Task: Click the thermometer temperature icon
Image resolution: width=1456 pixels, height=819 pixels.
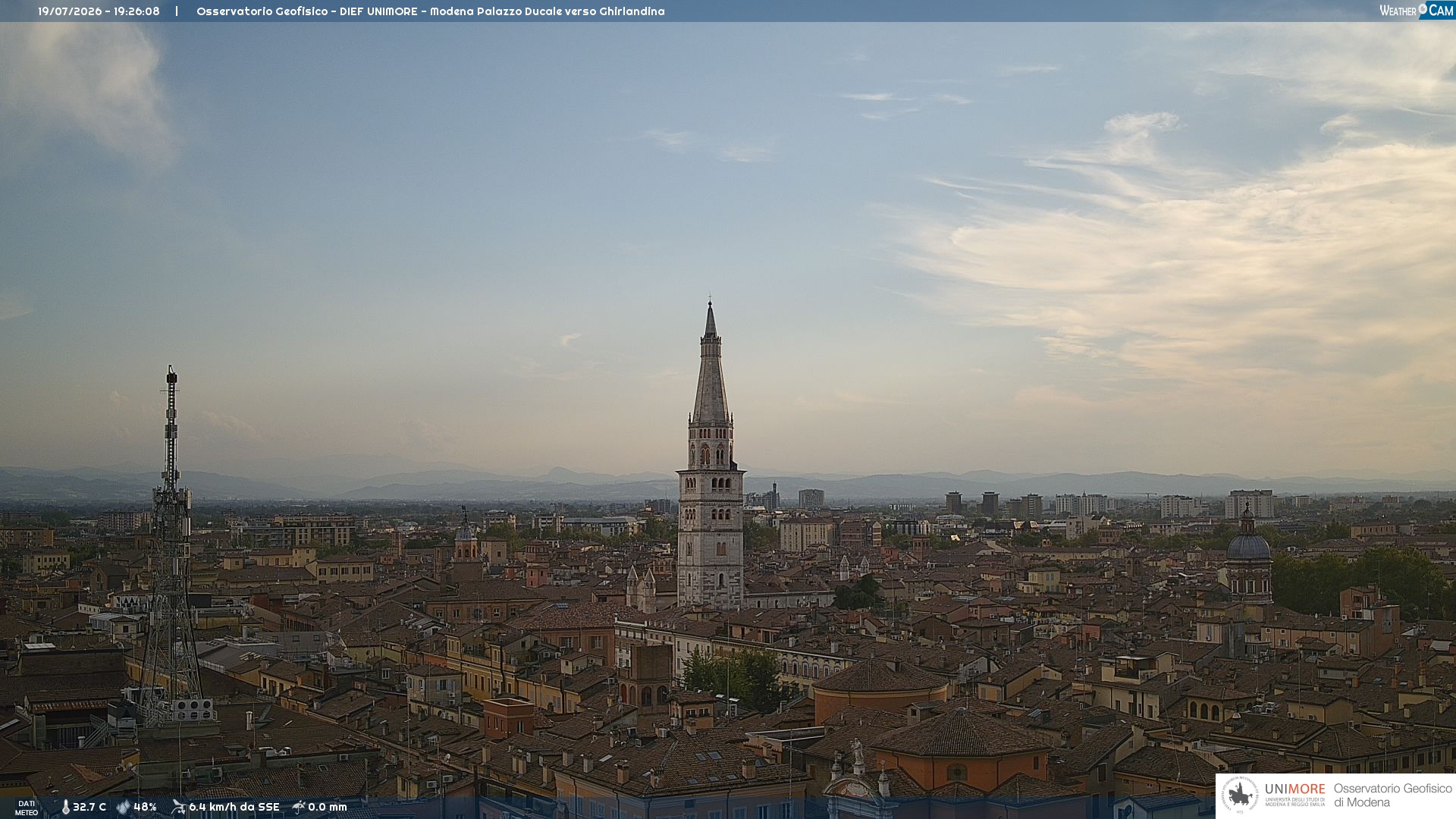Action: click(x=65, y=808)
